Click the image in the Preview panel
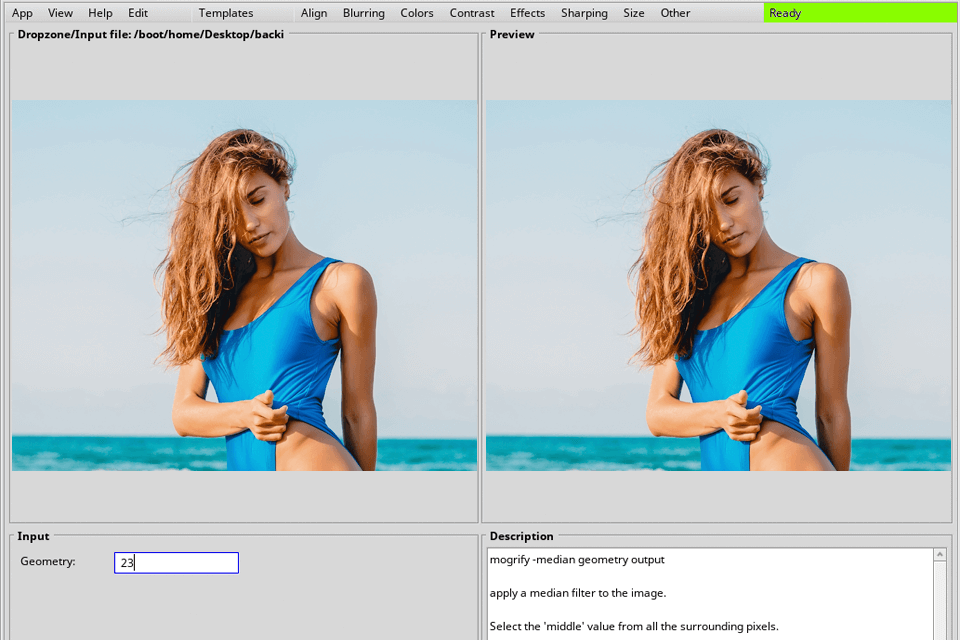This screenshot has height=640, width=960. pyautogui.click(x=717, y=285)
